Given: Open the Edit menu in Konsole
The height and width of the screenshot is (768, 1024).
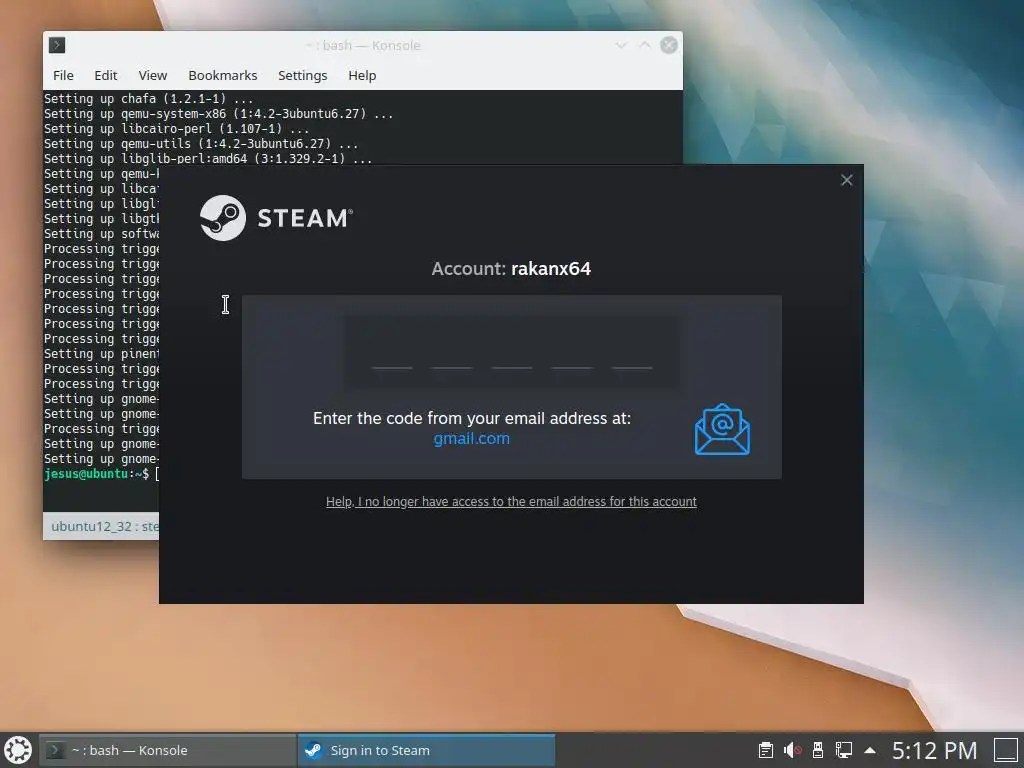Looking at the screenshot, I should coord(106,75).
